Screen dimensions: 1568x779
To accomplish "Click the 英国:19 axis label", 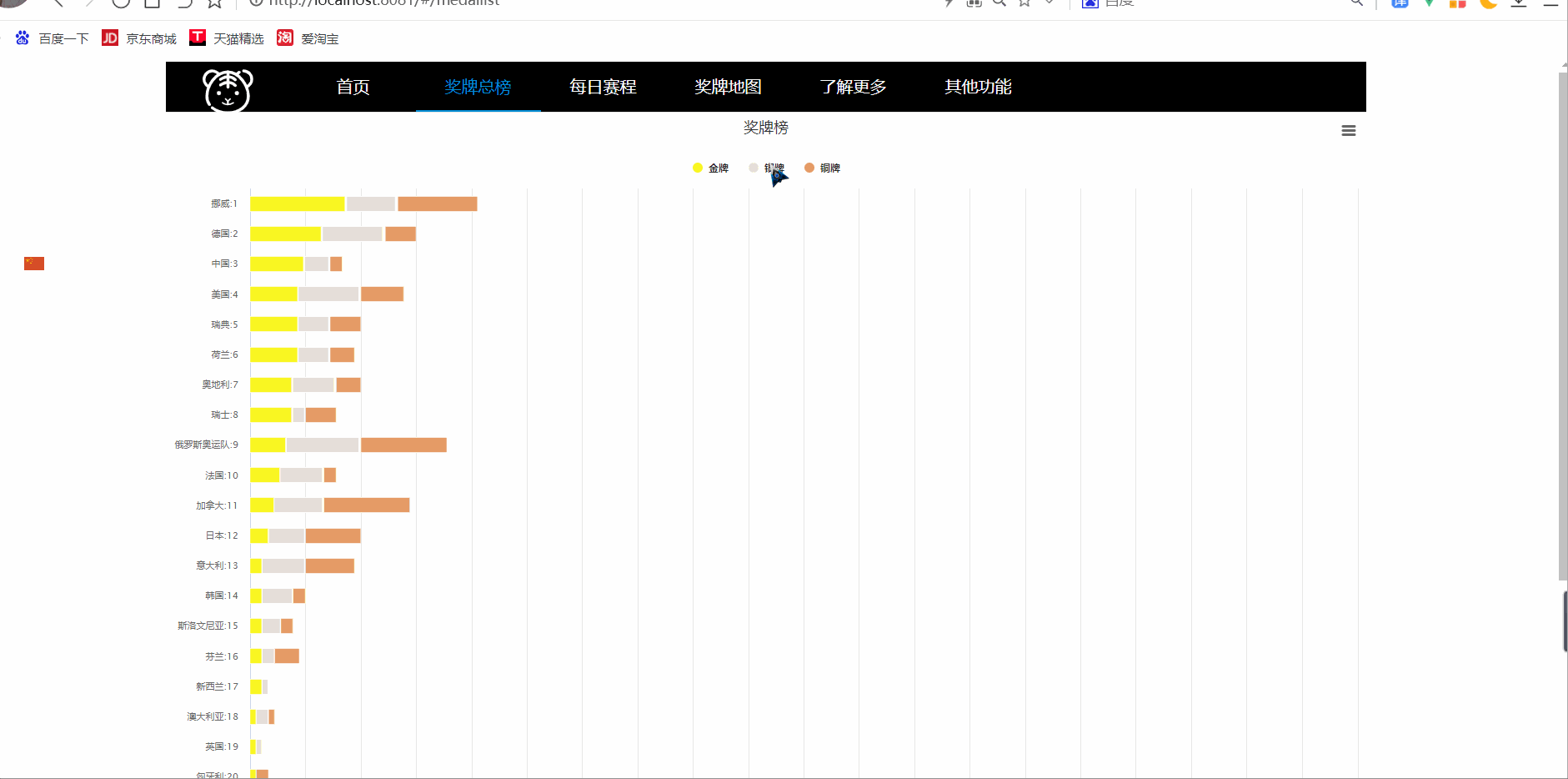I will pyautogui.click(x=222, y=746).
